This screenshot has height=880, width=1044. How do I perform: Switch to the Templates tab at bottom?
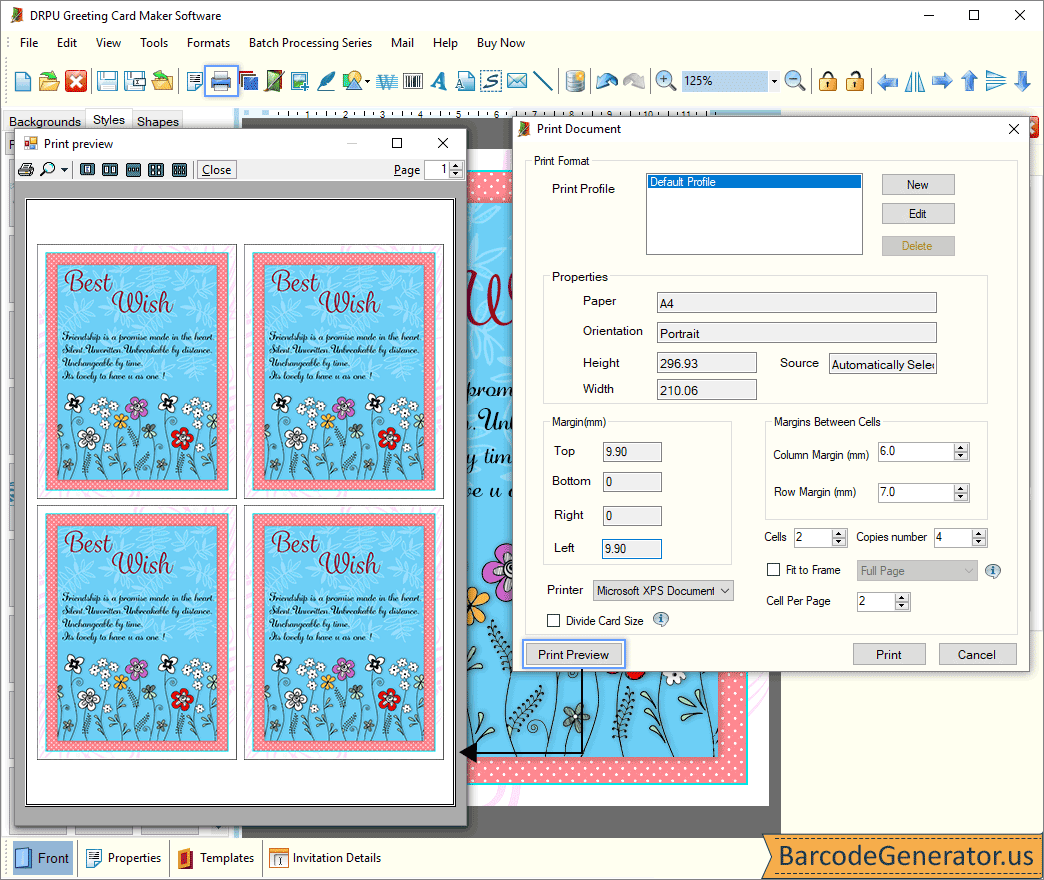pyautogui.click(x=216, y=857)
